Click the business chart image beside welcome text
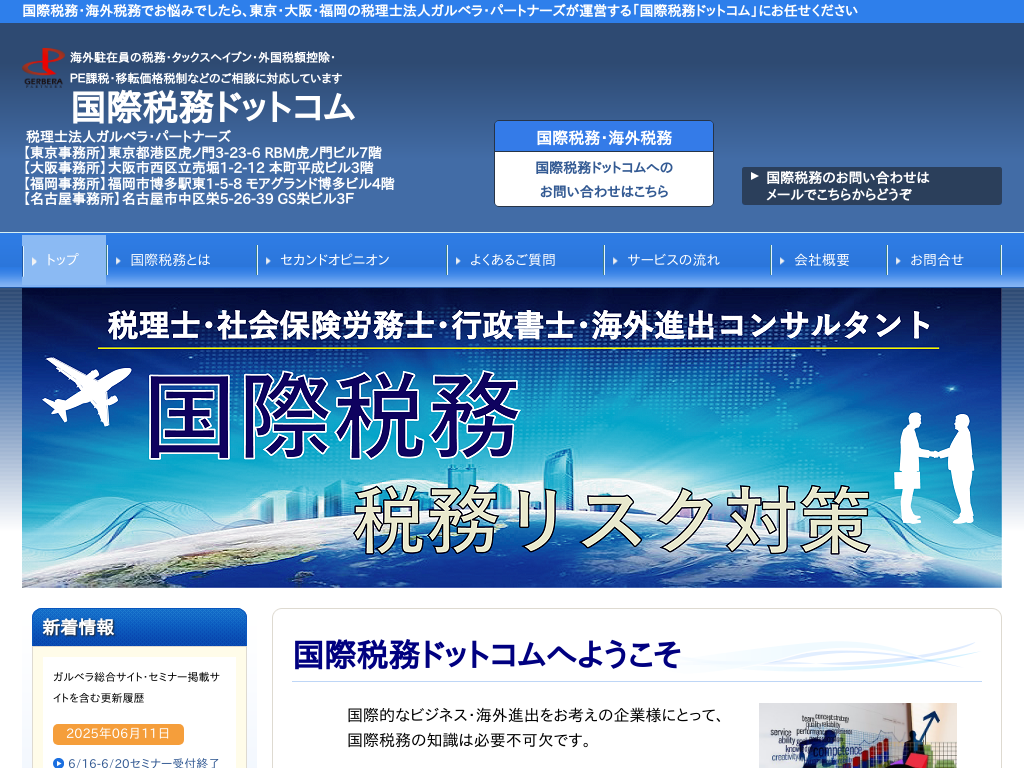 [x=857, y=735]
